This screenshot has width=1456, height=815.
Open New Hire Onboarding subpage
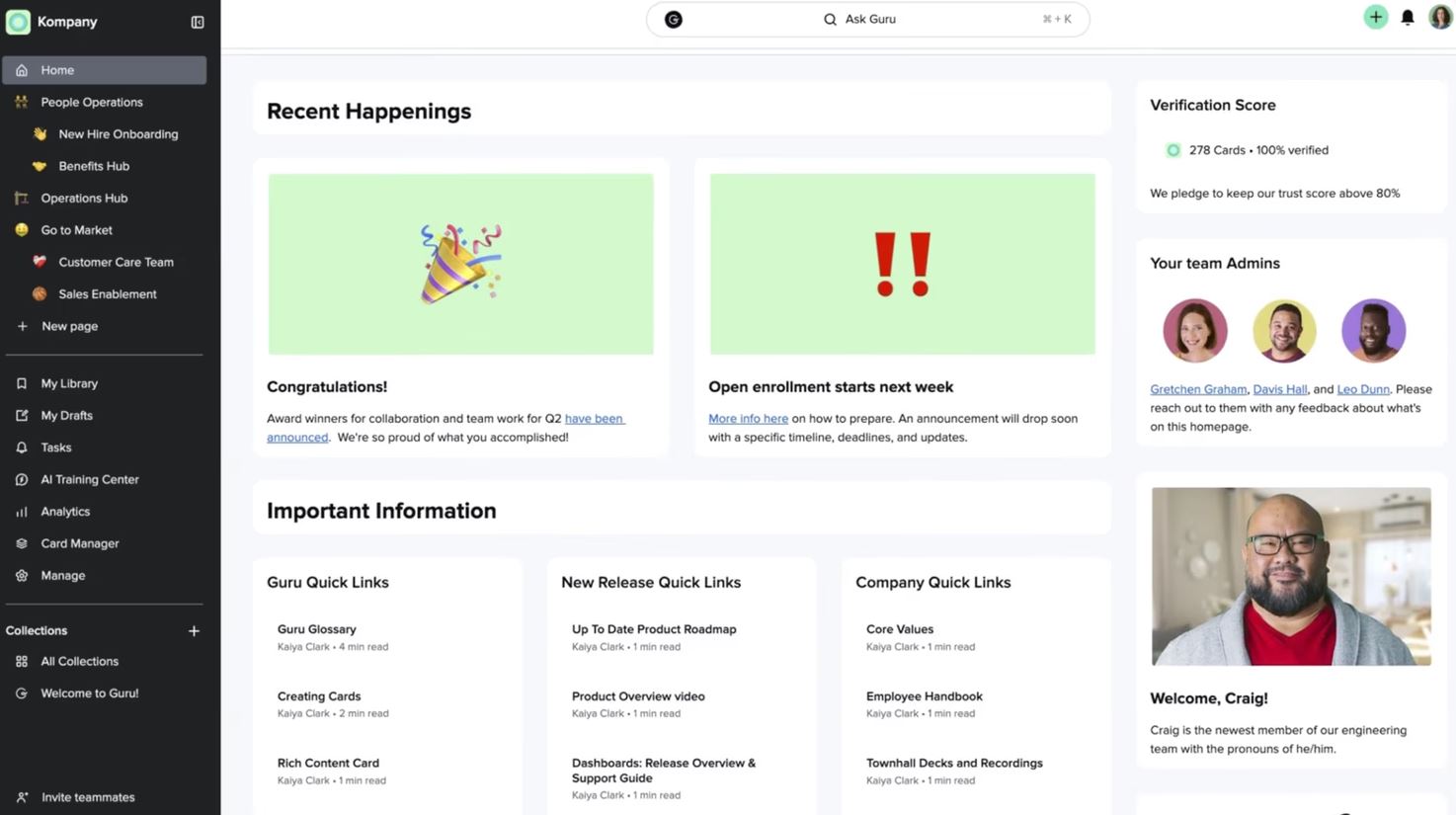(118, 134)
